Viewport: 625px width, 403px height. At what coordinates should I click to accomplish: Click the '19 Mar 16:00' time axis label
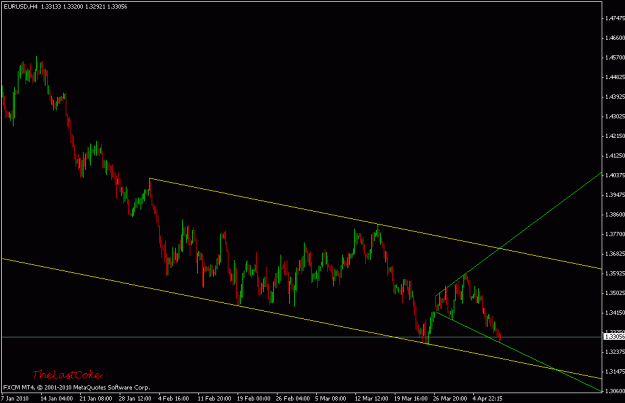(x=411, y=398)
